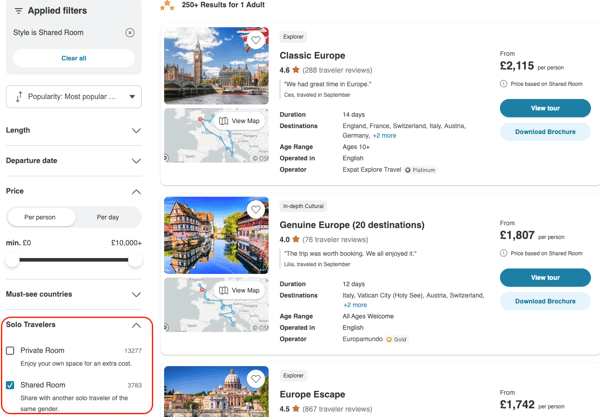Click info icon beside Classic Europe price note
Image resolution: width=600 pixels, height=417 pixels.
[504, 84]
